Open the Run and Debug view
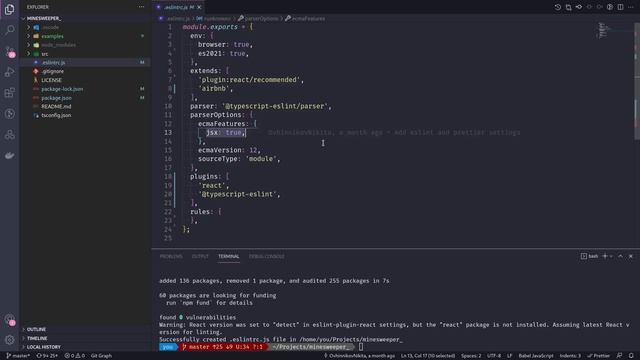The width and height of the screenshot is (640, 360). coord(9,72)
